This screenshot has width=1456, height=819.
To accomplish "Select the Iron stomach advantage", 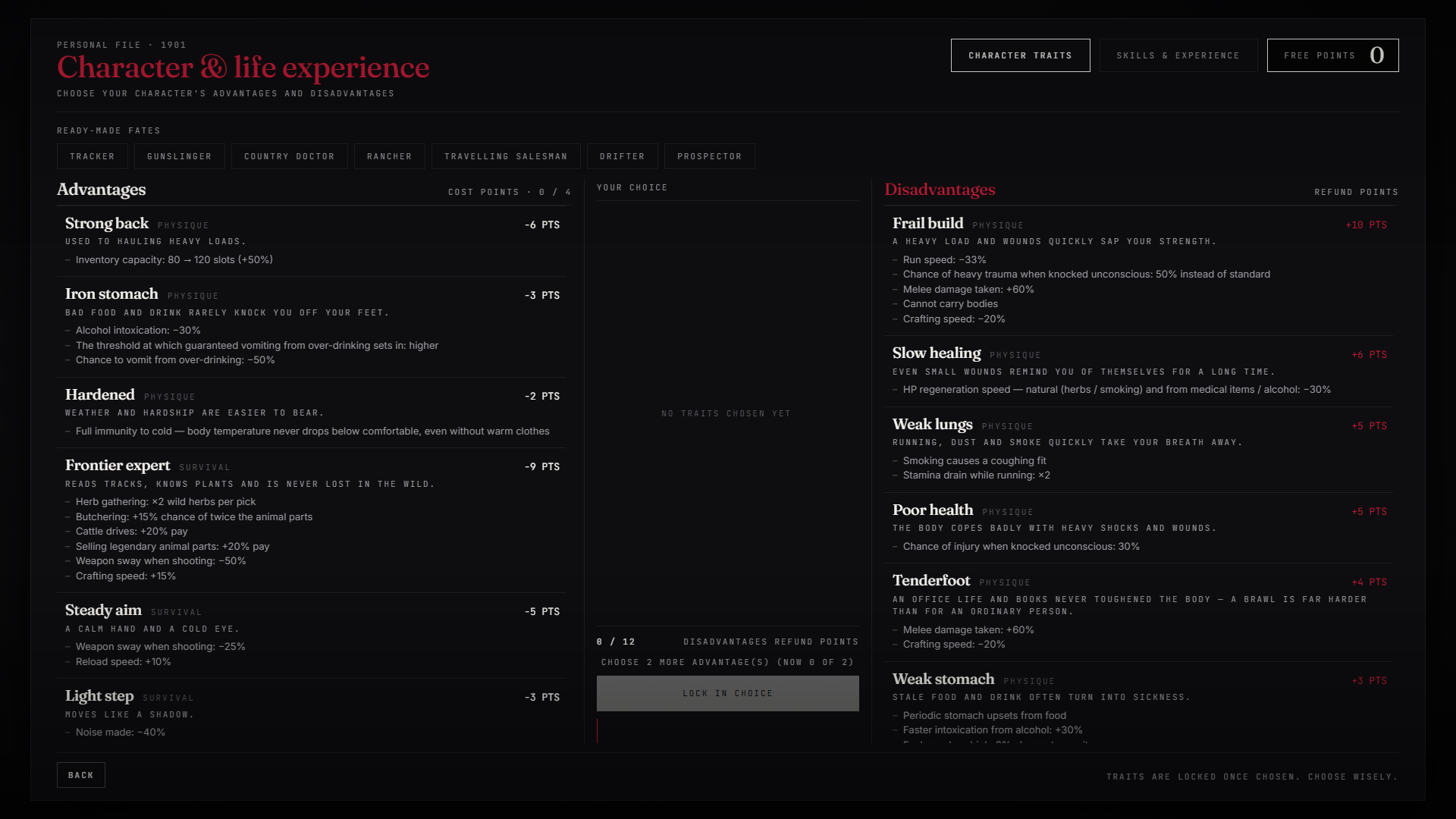I will coord(311,327).
